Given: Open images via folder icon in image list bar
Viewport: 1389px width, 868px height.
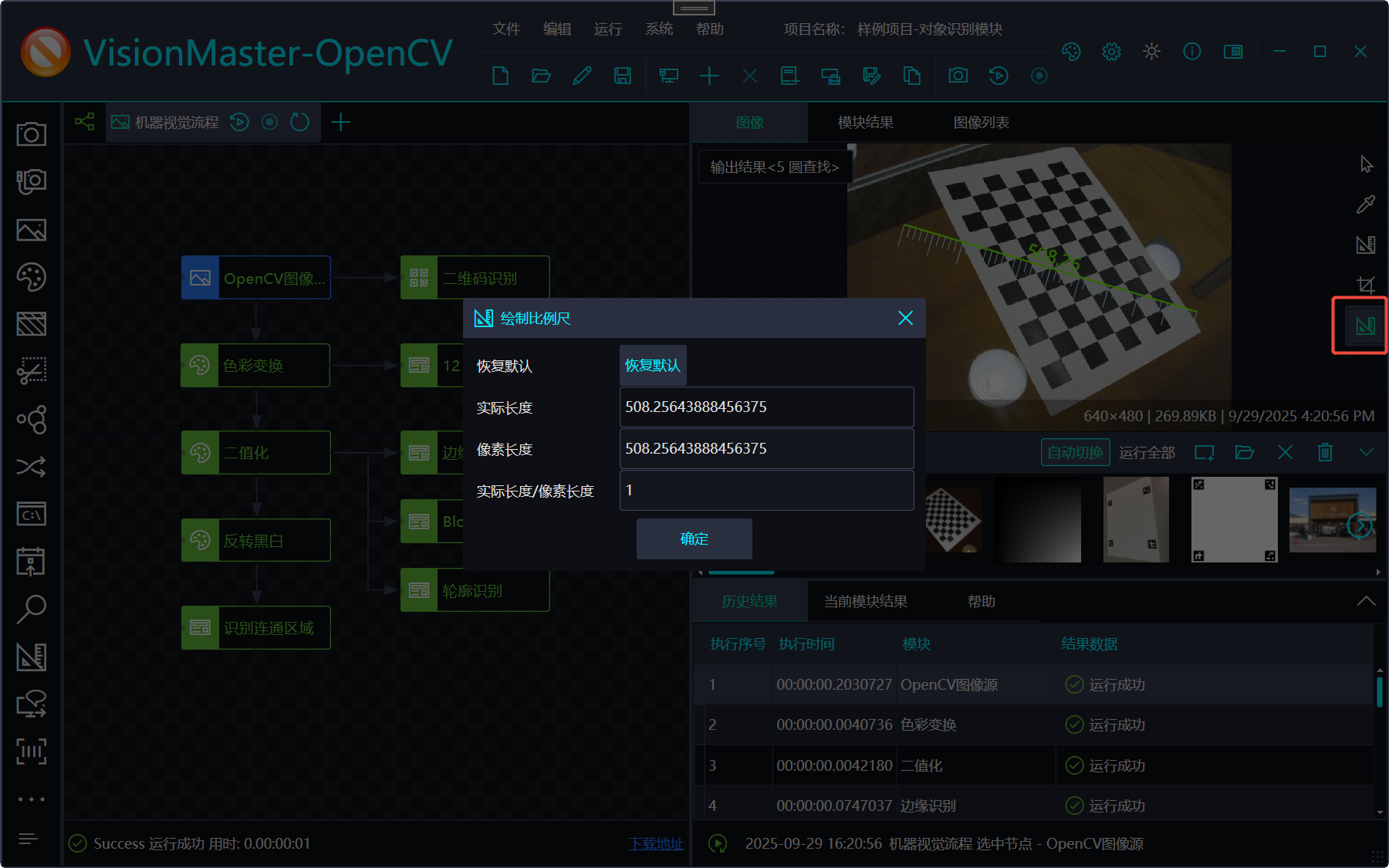Looking at the screenshot, I should coord(1245,452).
